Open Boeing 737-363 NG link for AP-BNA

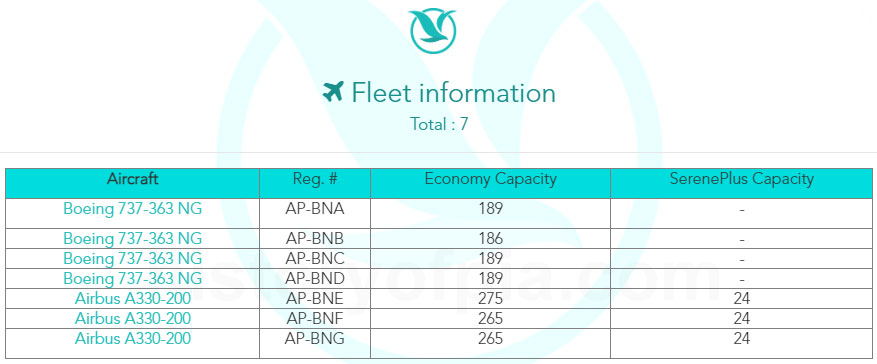click(x=133, y=209)
